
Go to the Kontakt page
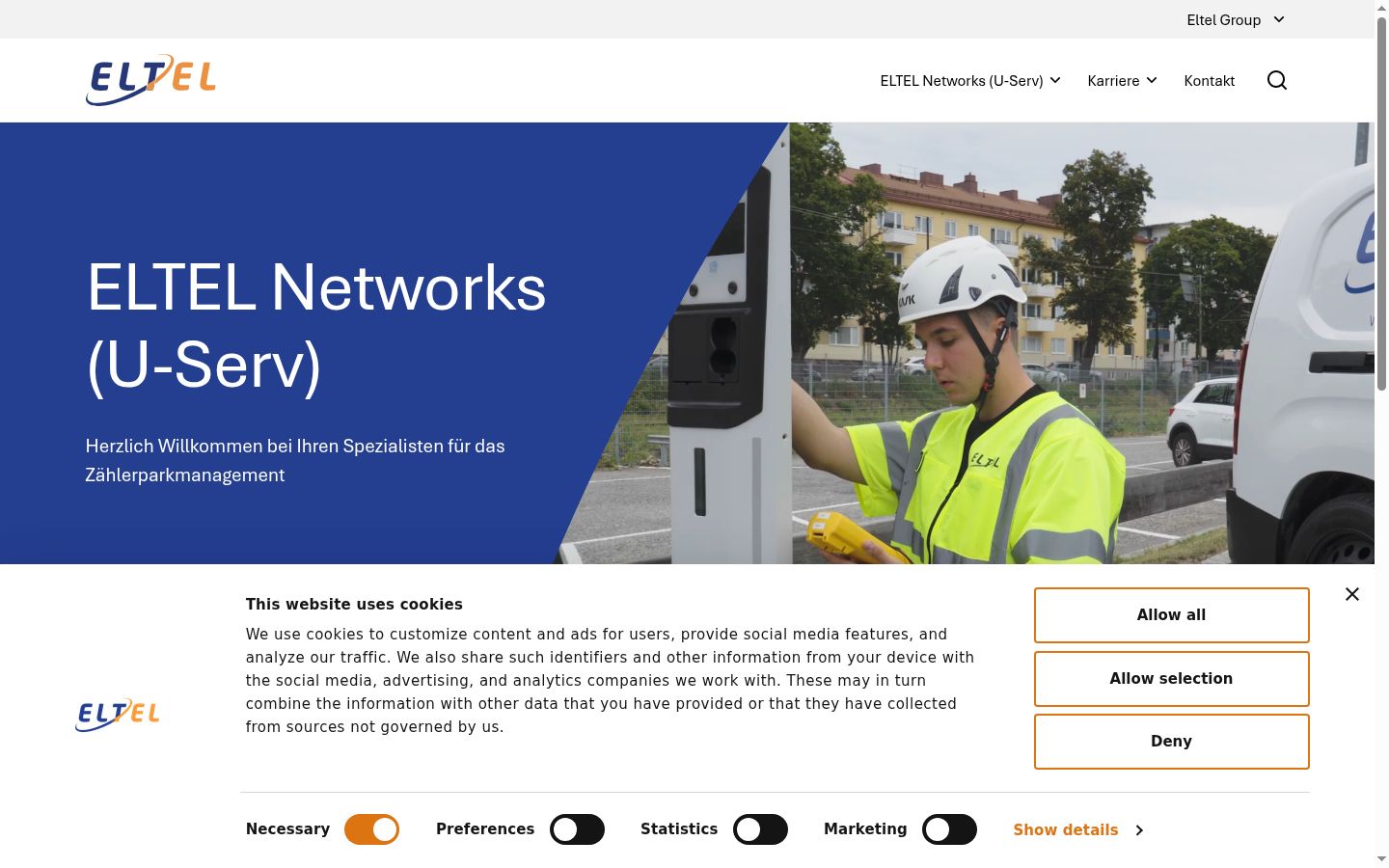tap(1210, 80)
